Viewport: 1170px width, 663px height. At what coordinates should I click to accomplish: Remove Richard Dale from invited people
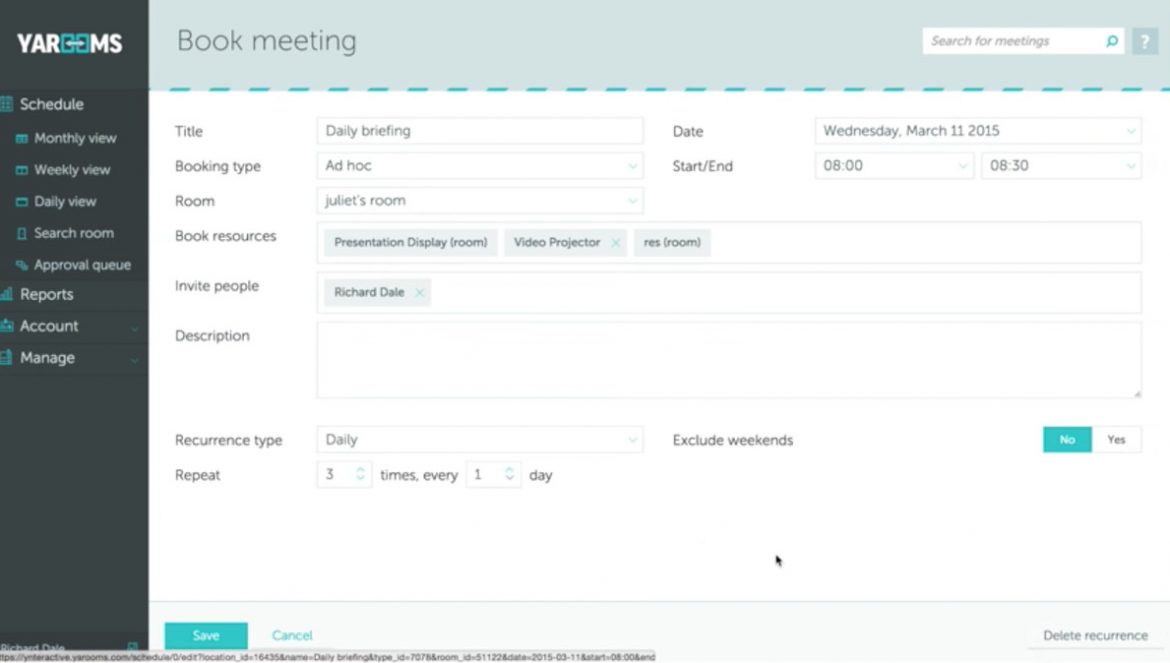click(x=420, y=292)
